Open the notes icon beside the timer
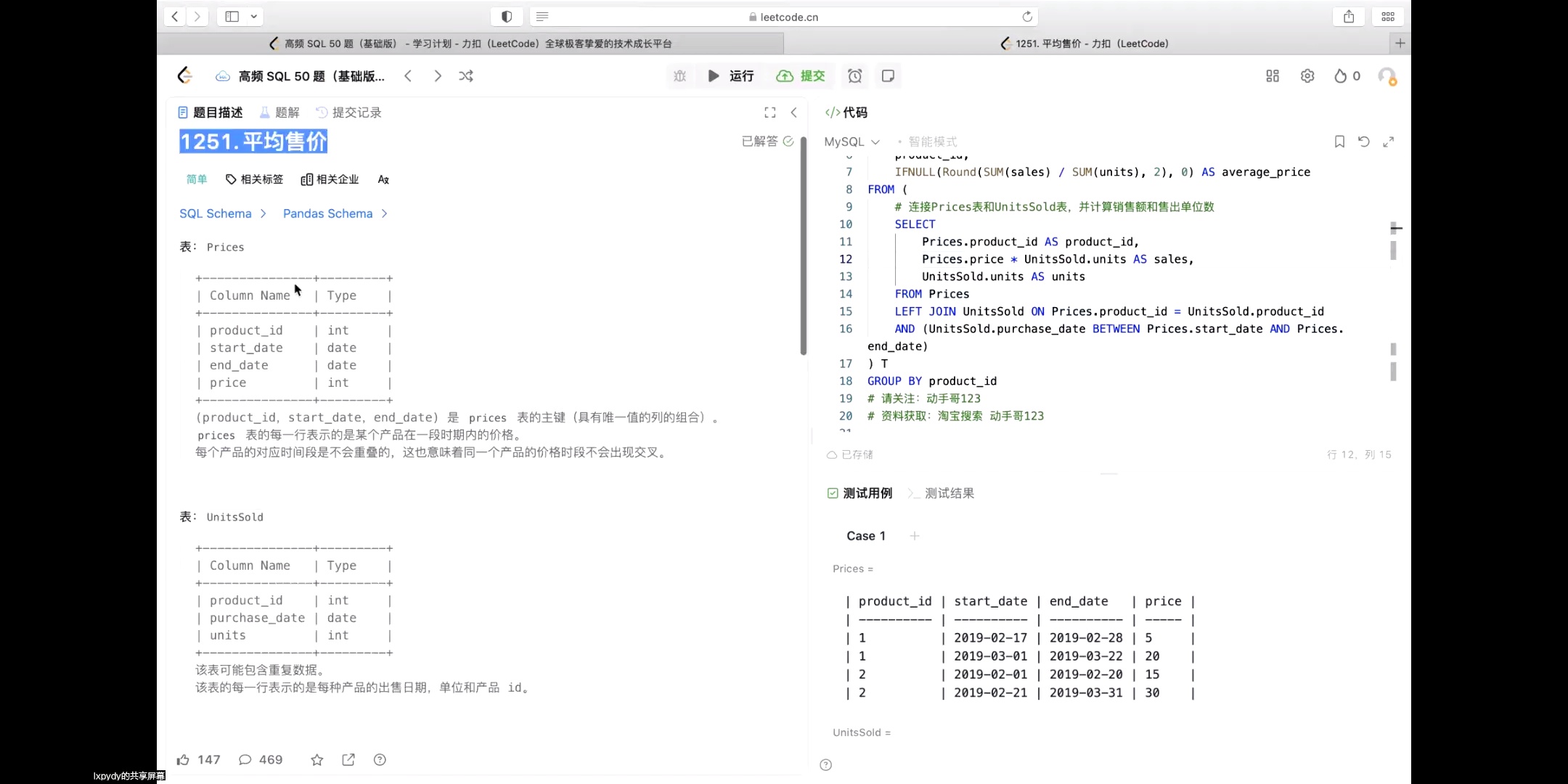Viewport: 1568px width, 784px height. pos(888,76)
